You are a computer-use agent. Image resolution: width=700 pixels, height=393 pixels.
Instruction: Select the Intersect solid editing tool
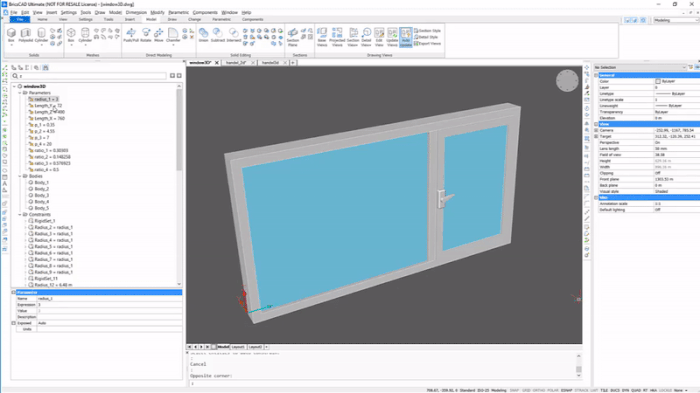233,35
